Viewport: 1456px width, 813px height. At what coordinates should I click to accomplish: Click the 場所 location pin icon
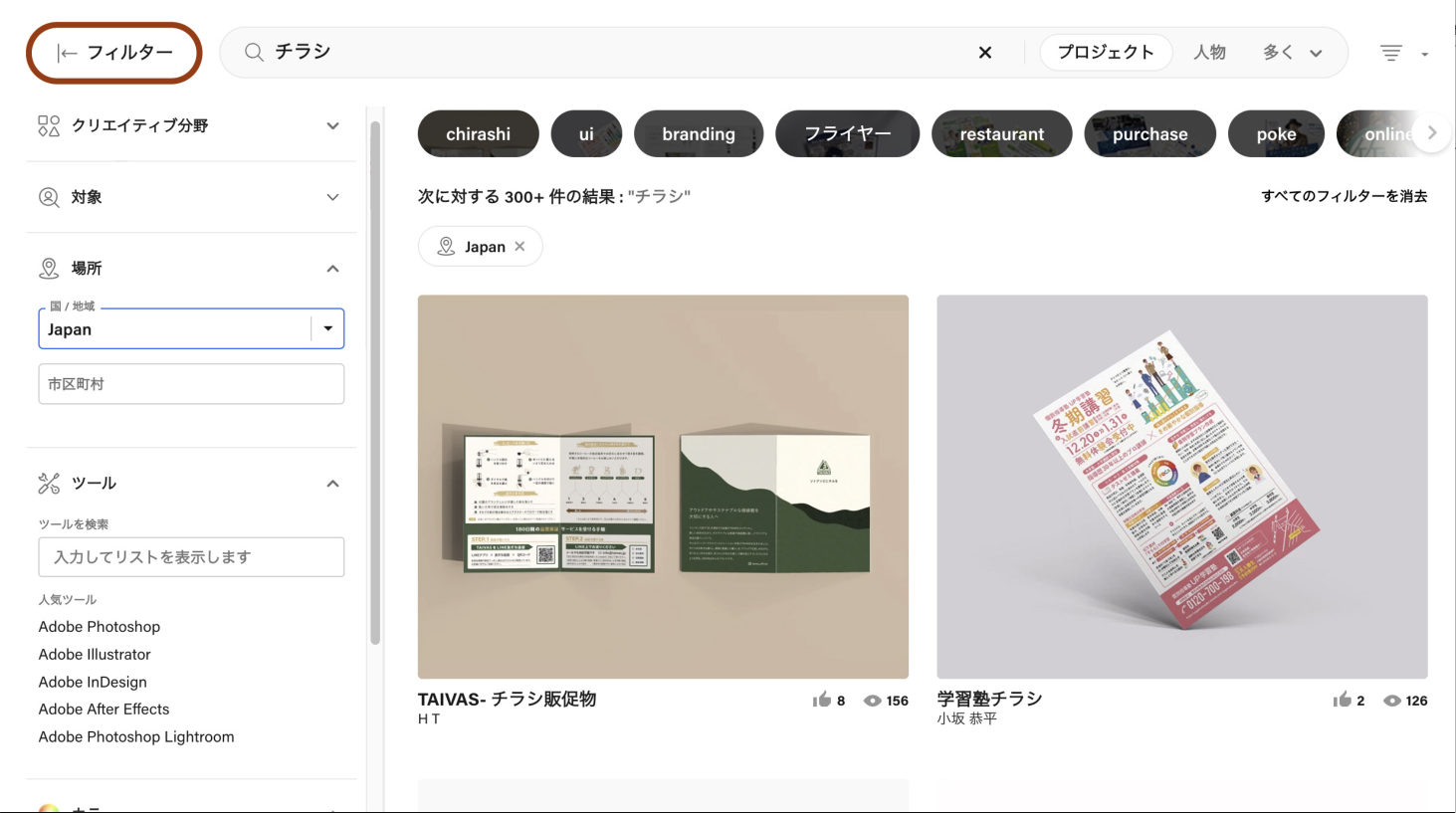click(48, 268)
